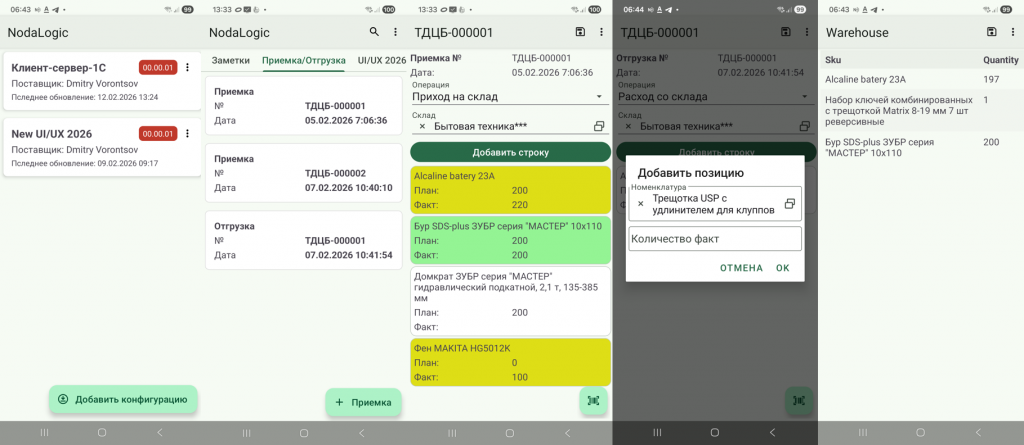Click the New UI/UX 2026 configuration title

click(x=52, y=134)
